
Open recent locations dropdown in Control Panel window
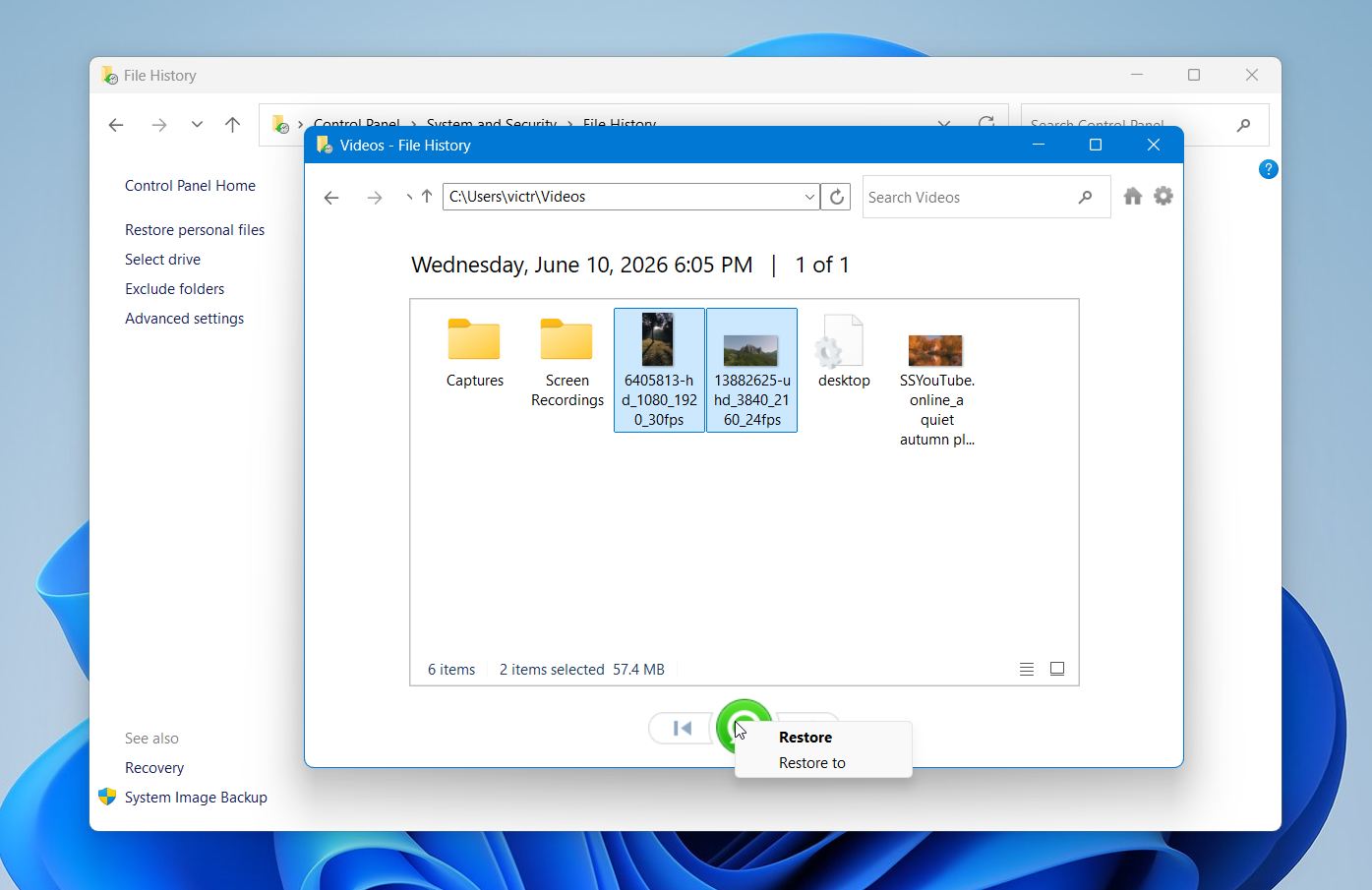(197, 125)
